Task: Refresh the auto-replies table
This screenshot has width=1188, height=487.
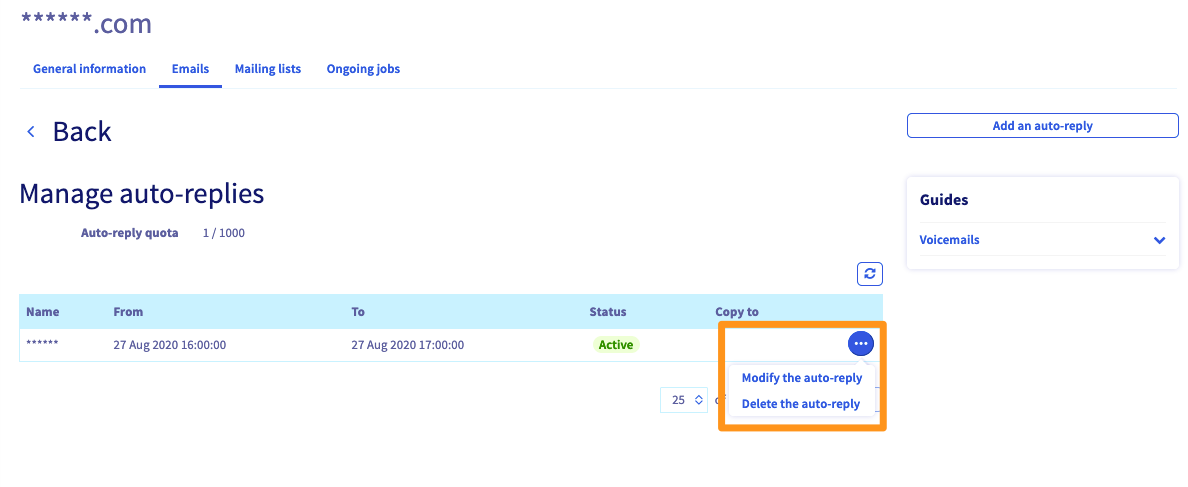Action: [x=869, y=274]
